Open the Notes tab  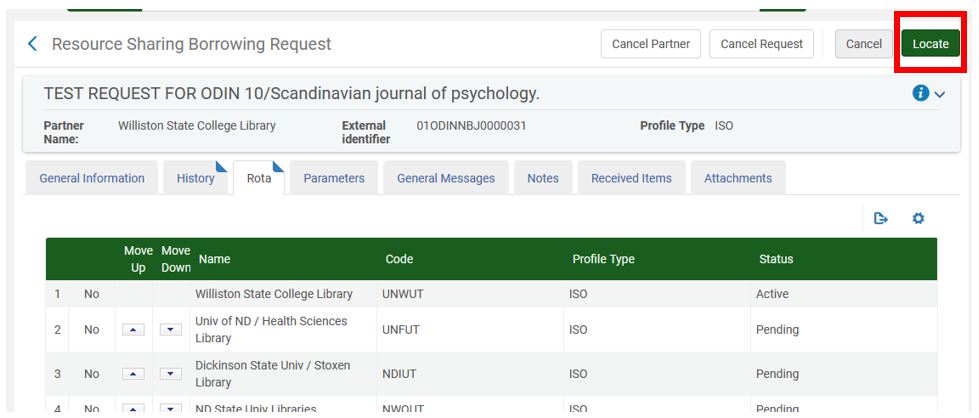pos(543,178)
